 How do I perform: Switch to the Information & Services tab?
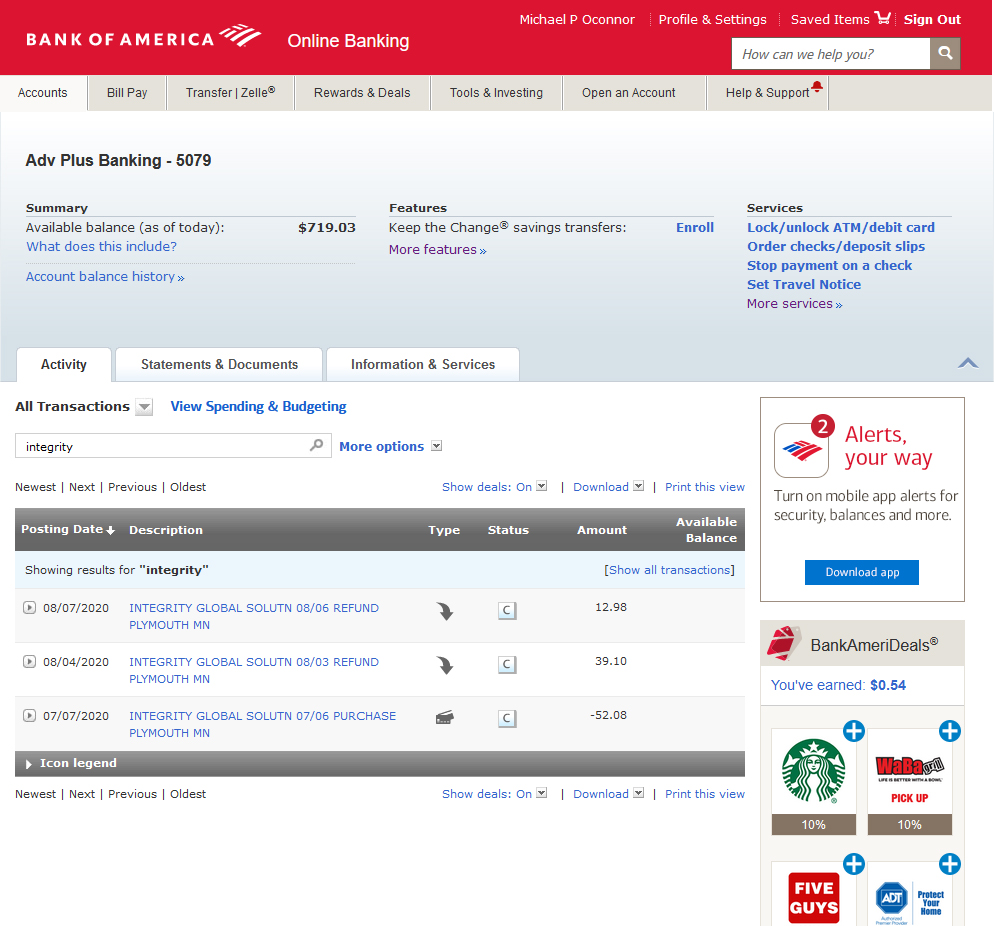pyautogui.click(x=423, y=364)
